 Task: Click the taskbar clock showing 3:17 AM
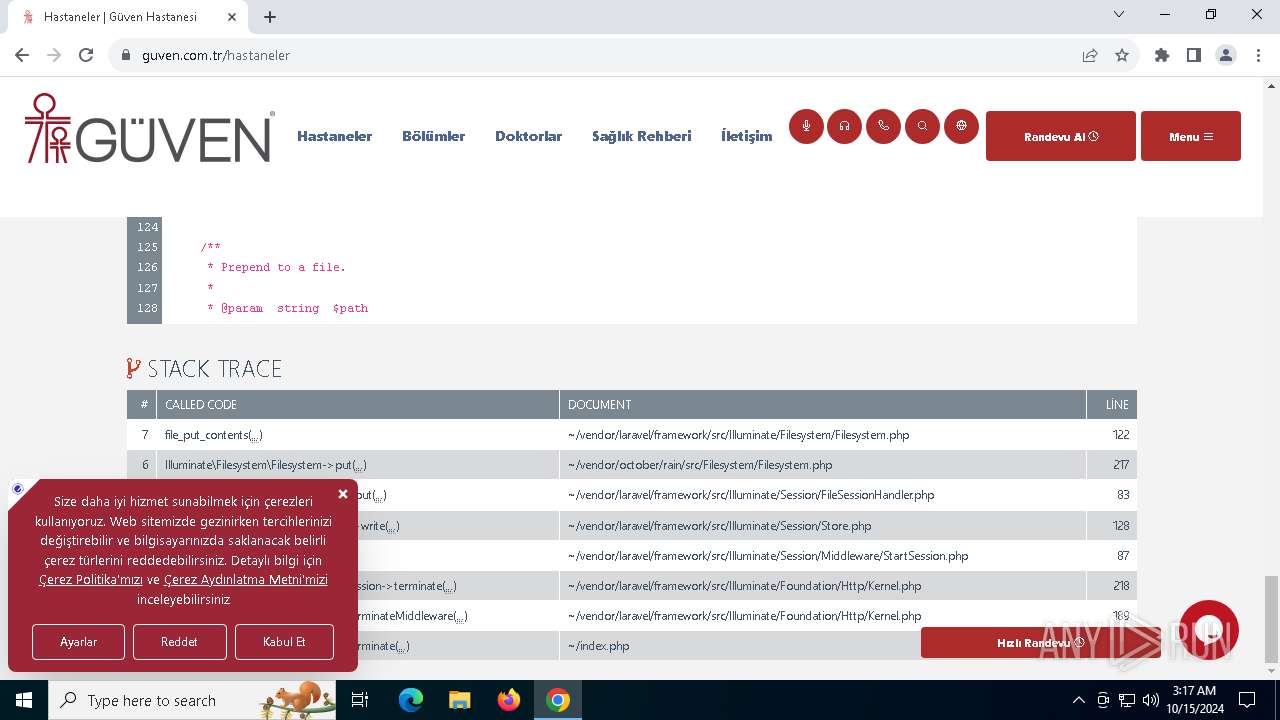coord(1194,700)
